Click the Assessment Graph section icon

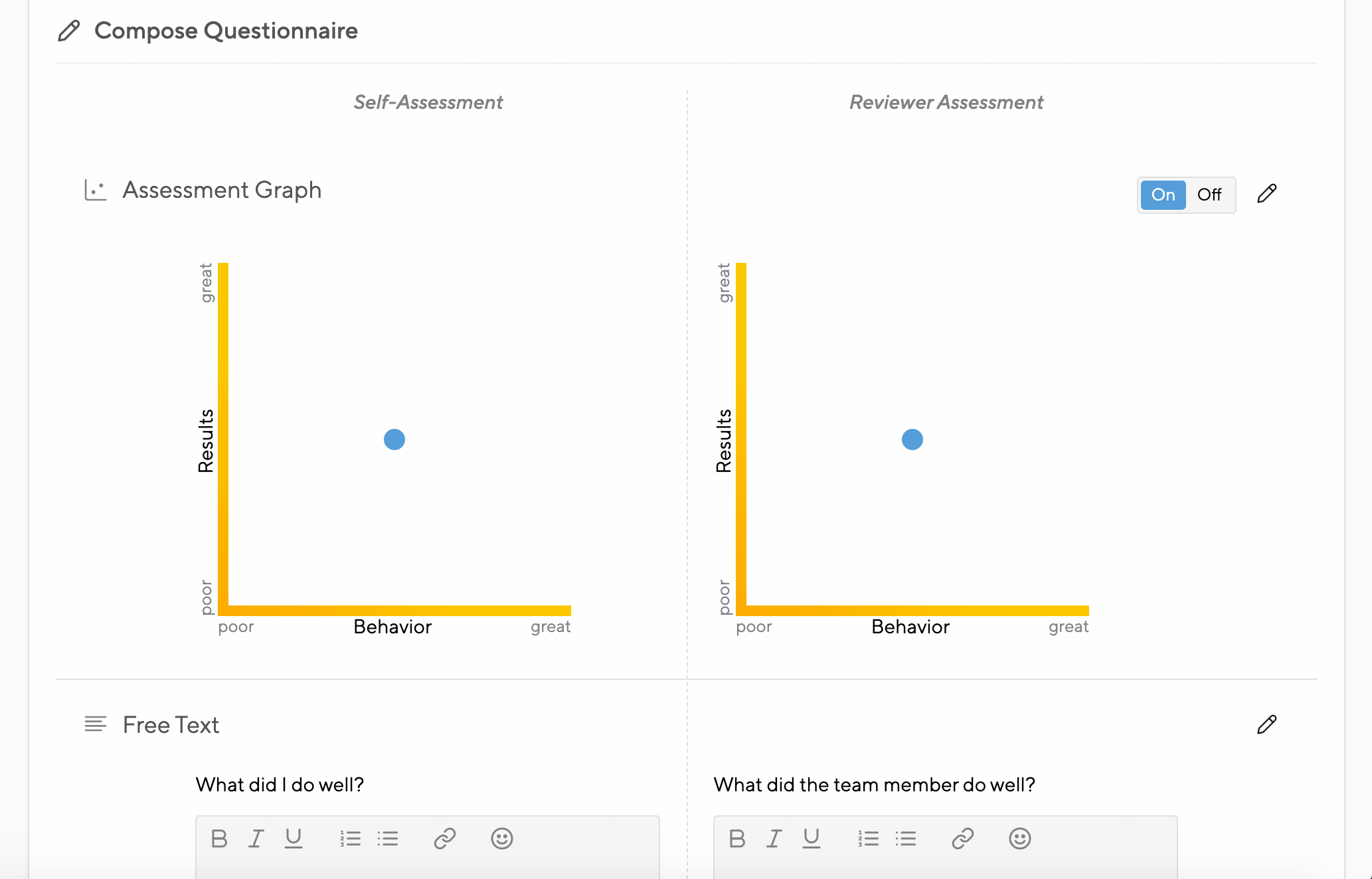[94, 189]
